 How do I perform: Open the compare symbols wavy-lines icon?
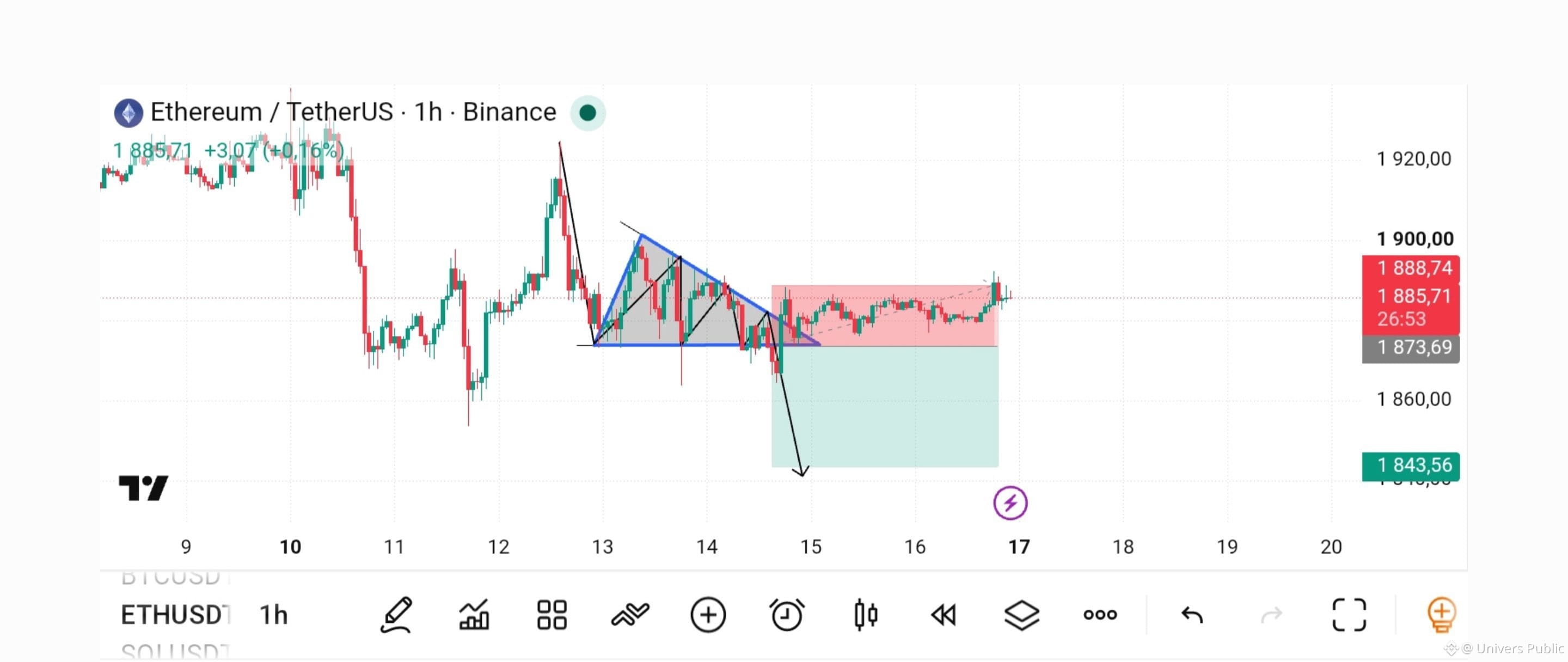coord(630,615)
